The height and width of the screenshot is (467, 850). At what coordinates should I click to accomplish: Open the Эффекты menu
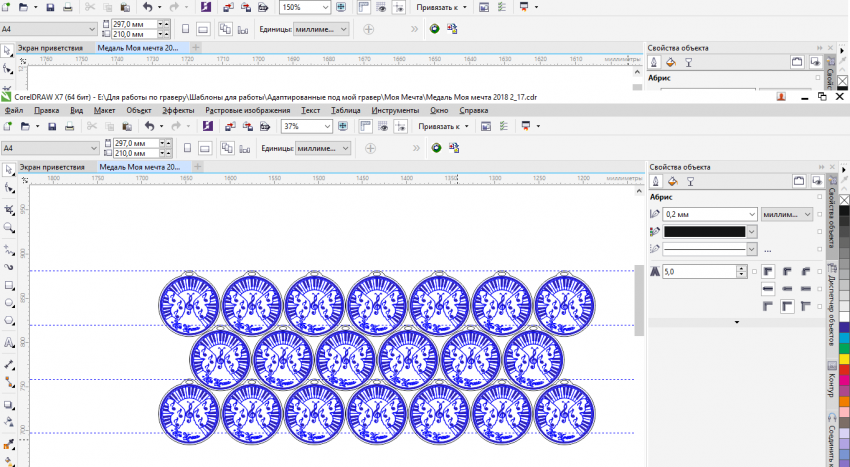pyautogui.click(x=178, y=110)
